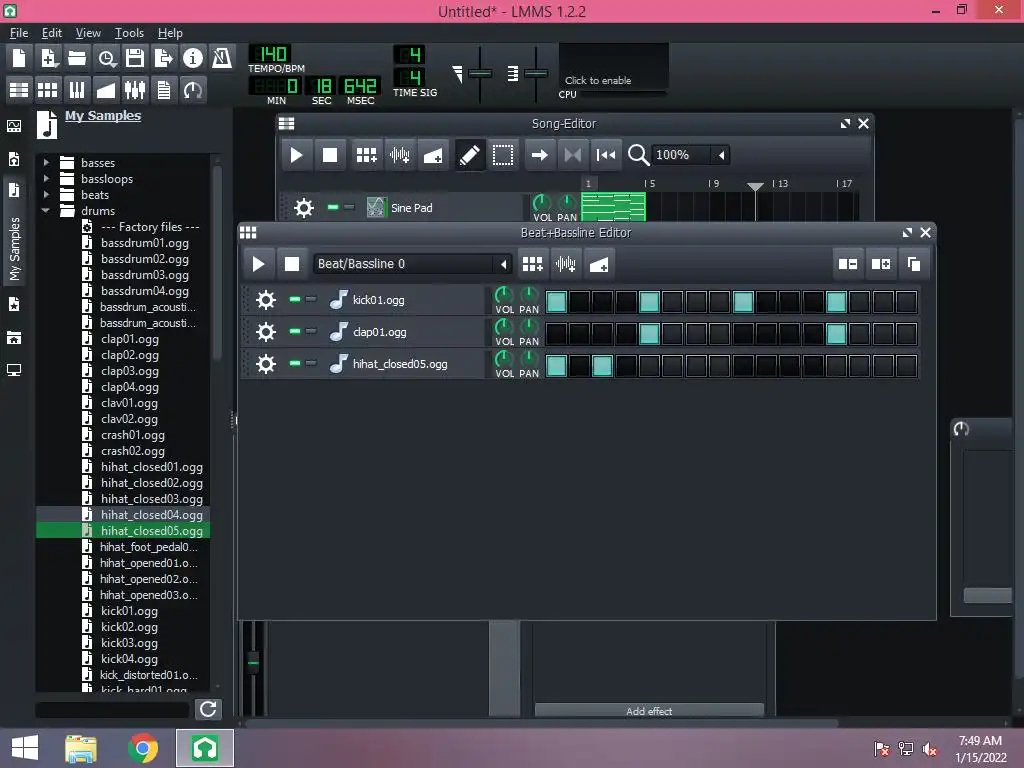Add automation track in Song-Editor
1024x768 pixels.
(x=433, y=155)
